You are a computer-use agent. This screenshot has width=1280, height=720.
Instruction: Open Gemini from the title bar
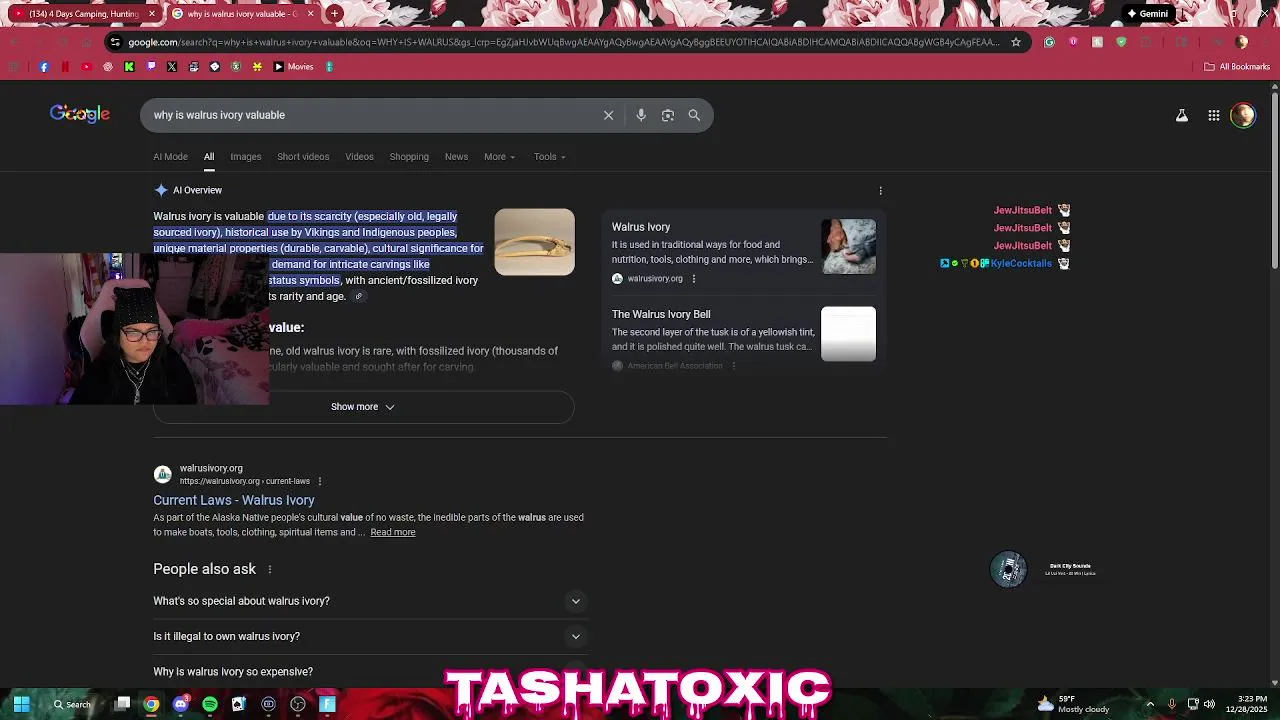tap(1147, 14)
